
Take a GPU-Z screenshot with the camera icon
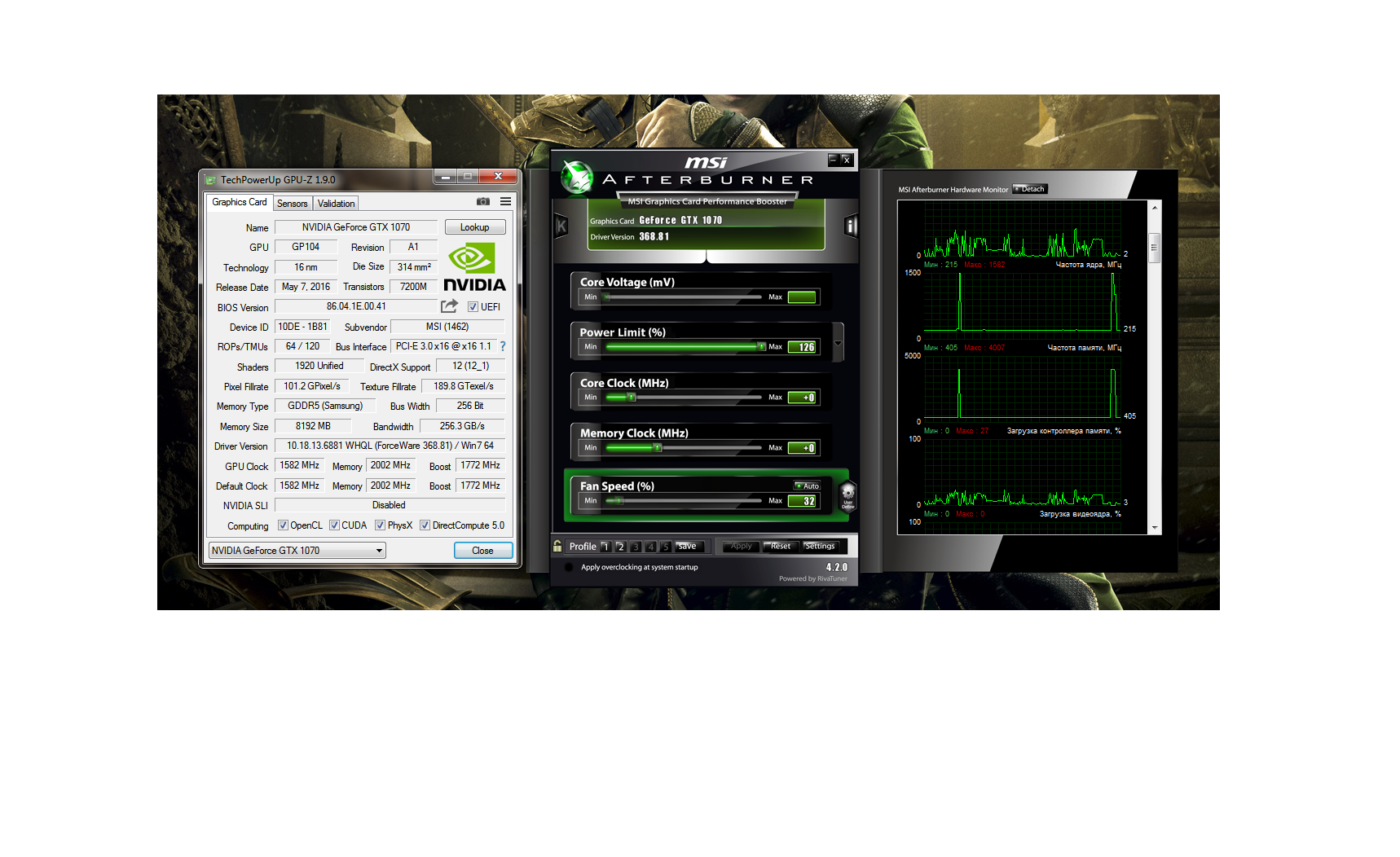click(x=483, y=201)
